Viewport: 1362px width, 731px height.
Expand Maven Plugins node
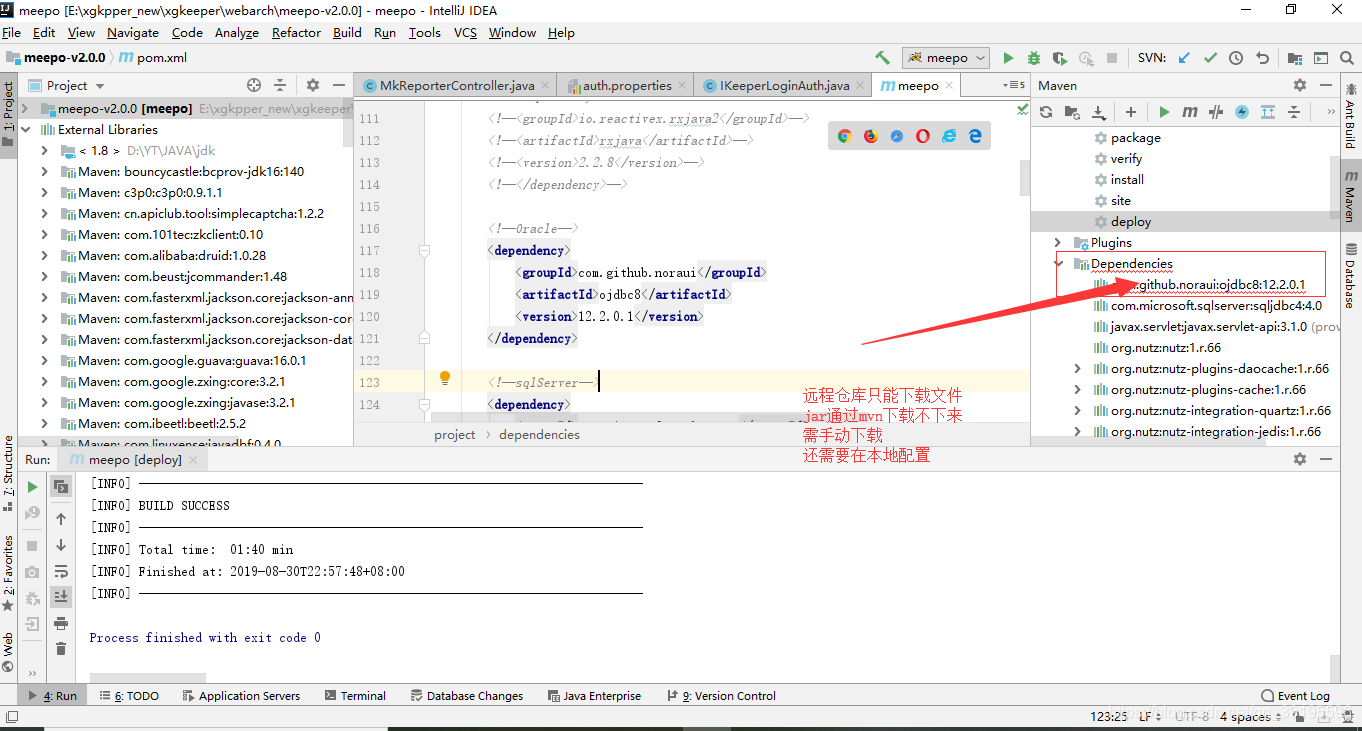[x=1059, y=243]
